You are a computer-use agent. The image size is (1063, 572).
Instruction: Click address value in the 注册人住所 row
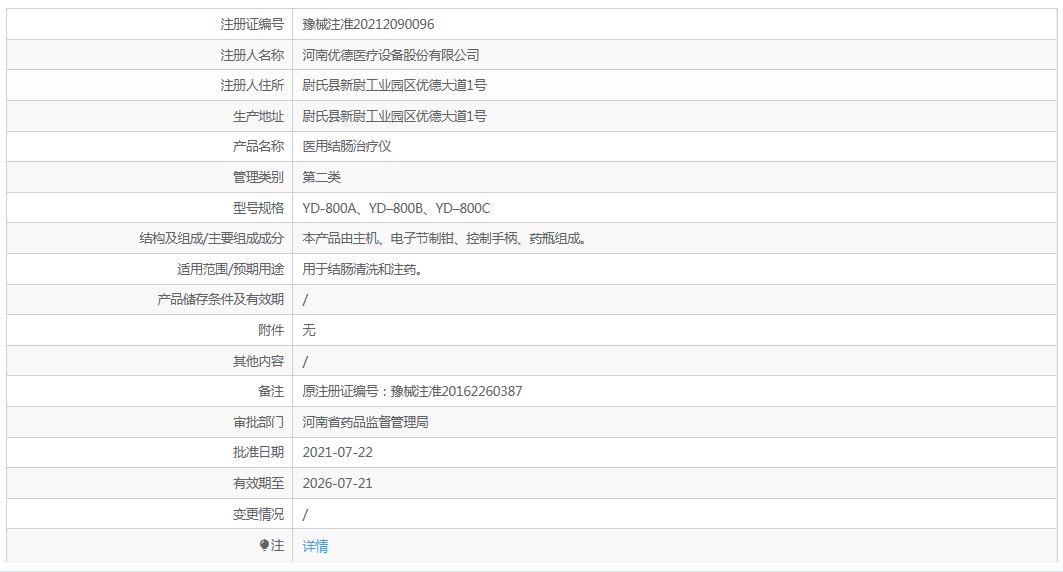[x=394, y=85]
